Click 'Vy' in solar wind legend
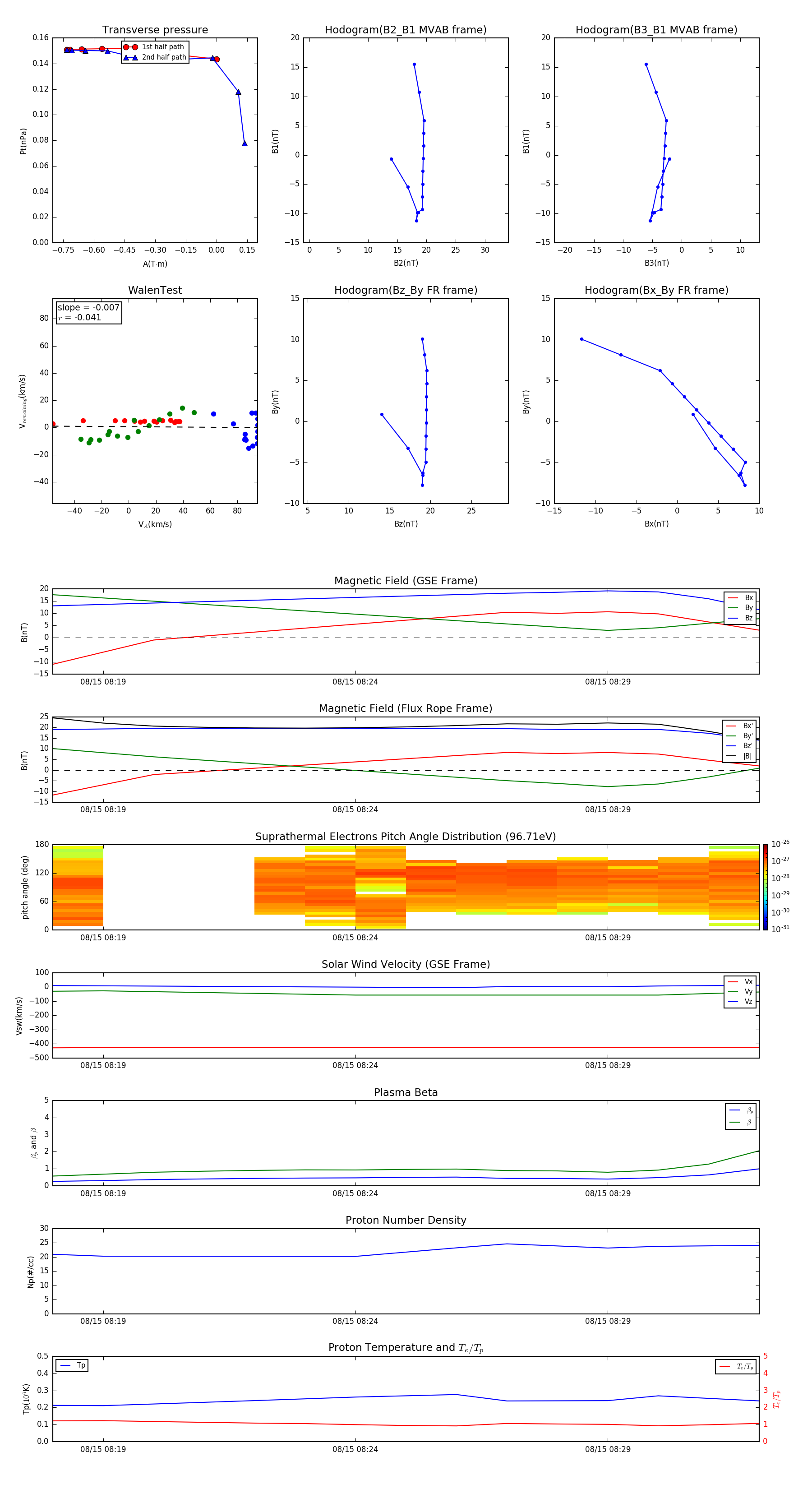The image size is (812, 1489). [x=741, y=991]
